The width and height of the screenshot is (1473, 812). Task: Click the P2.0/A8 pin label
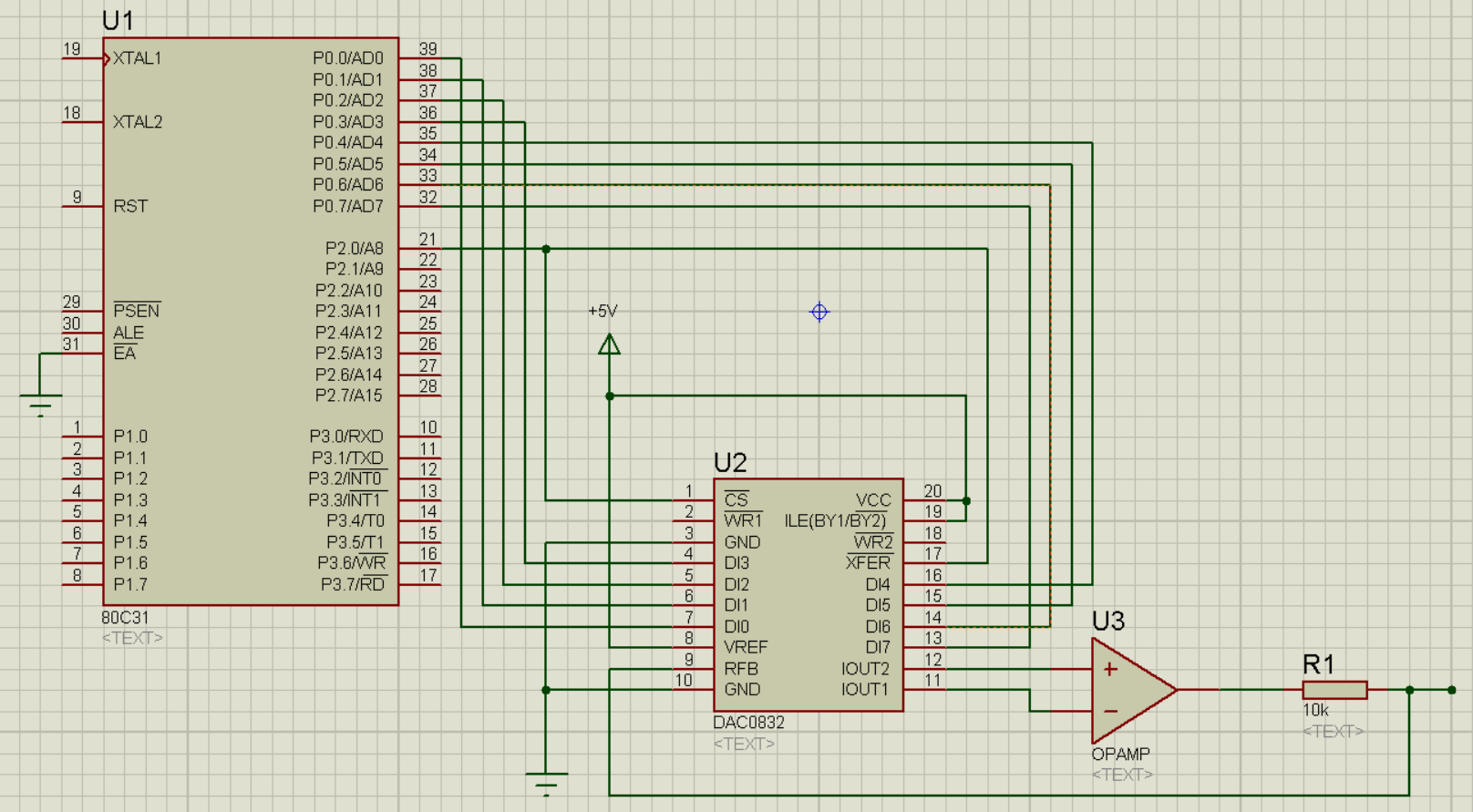(x=355, y=249)
